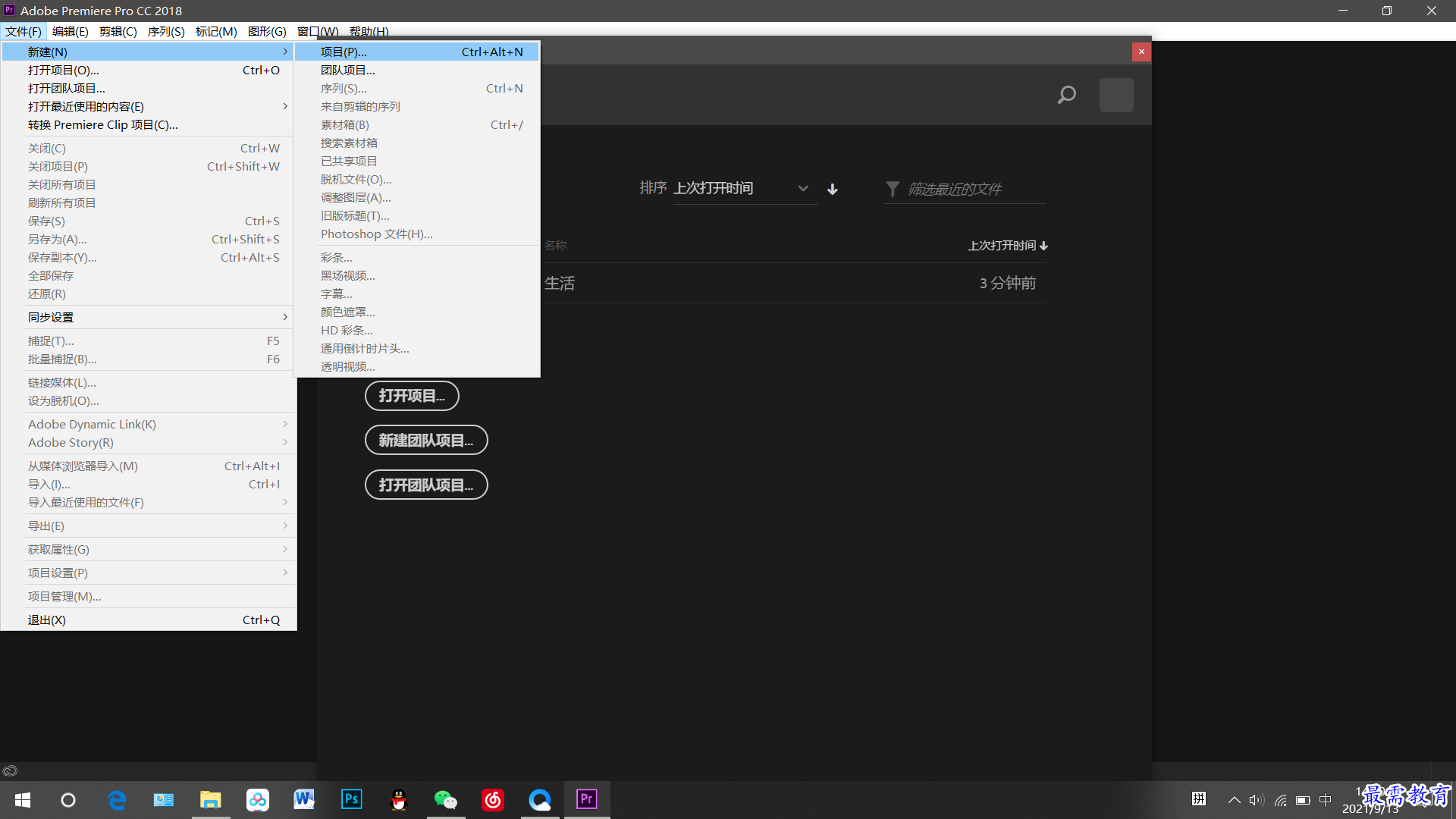
Task: Expand 打开最近使用的内容(E) submenu
Action: pos(149,106)
